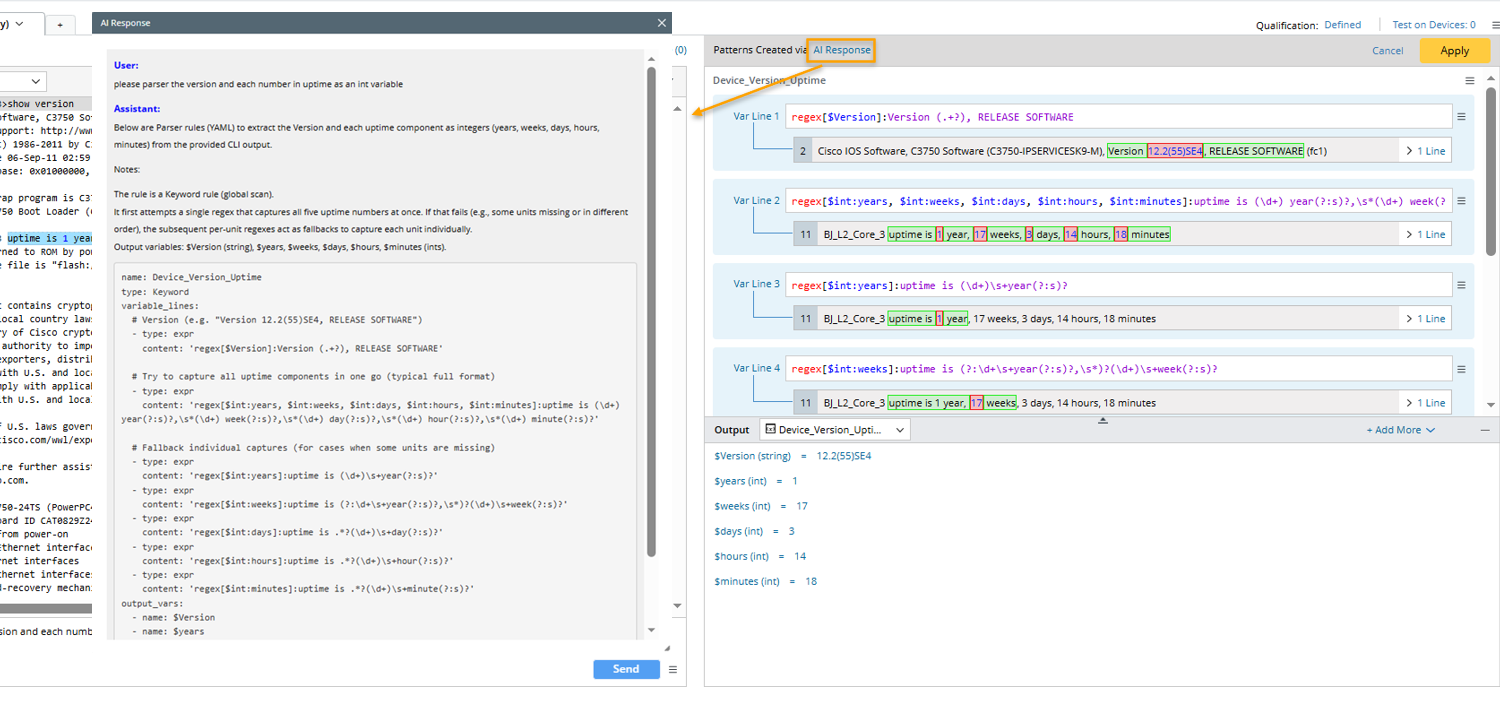Click Test on Devices: 0 link
This screenshot has height=713, width=1500.
tap(1434, 25)
